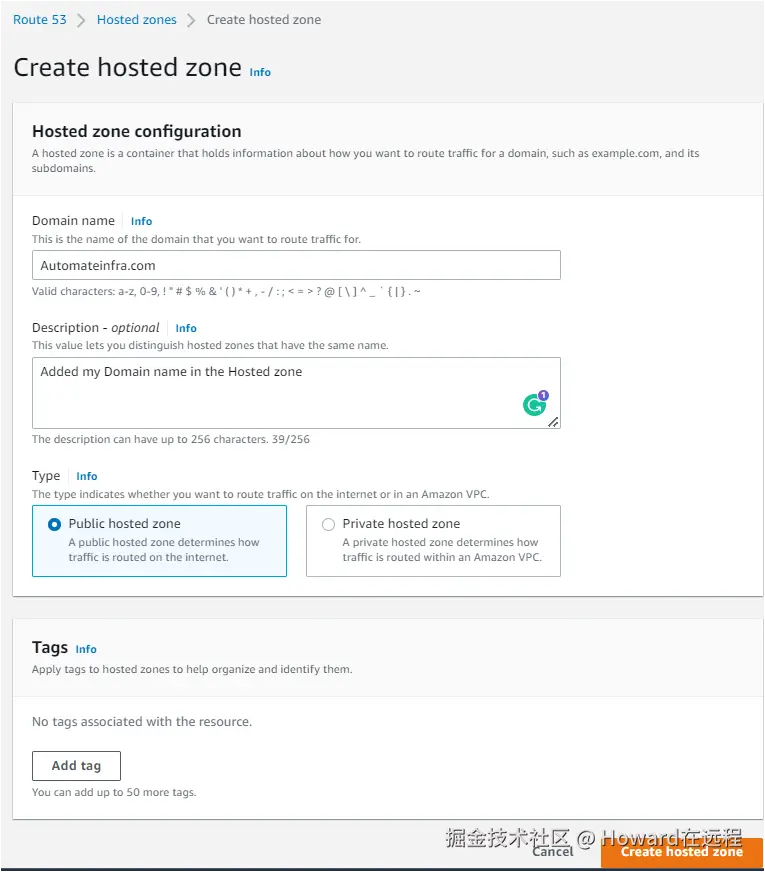
Task: Open the Domain name Info link
Action: 141,221
